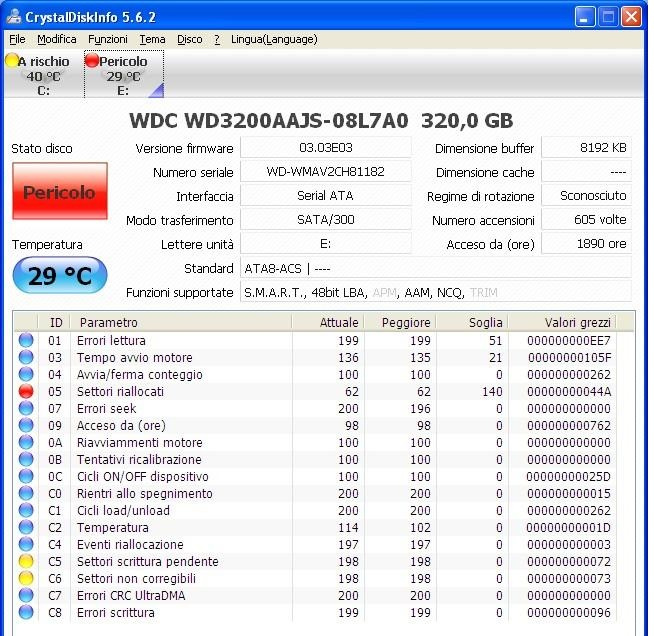This screenshot has width=654, height=636.
Task: Click the blue status icon for Errori scrittura
Action: [26, 612]
